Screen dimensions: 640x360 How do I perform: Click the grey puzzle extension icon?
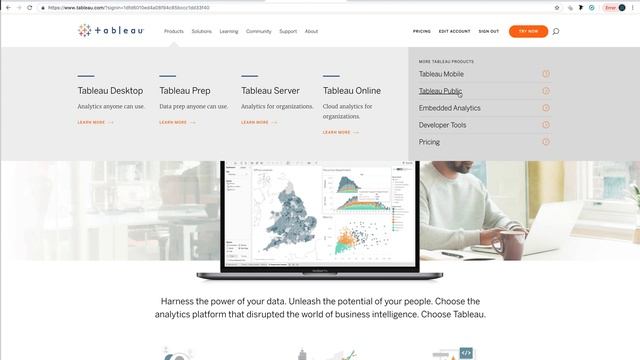click(570, 7)
